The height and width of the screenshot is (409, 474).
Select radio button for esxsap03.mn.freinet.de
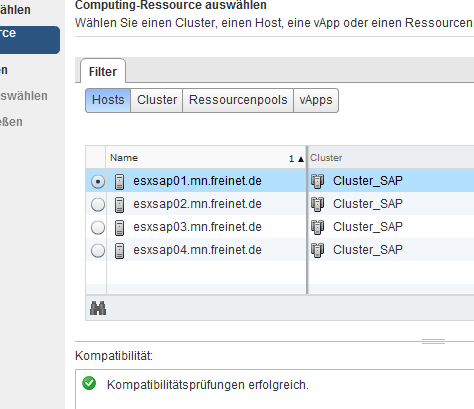(98, 228)
